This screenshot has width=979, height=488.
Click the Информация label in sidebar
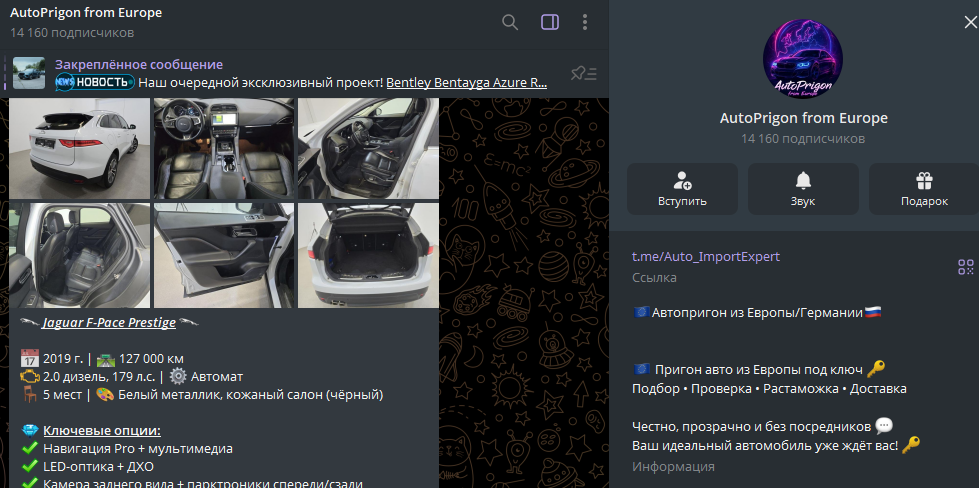point(673,466)
